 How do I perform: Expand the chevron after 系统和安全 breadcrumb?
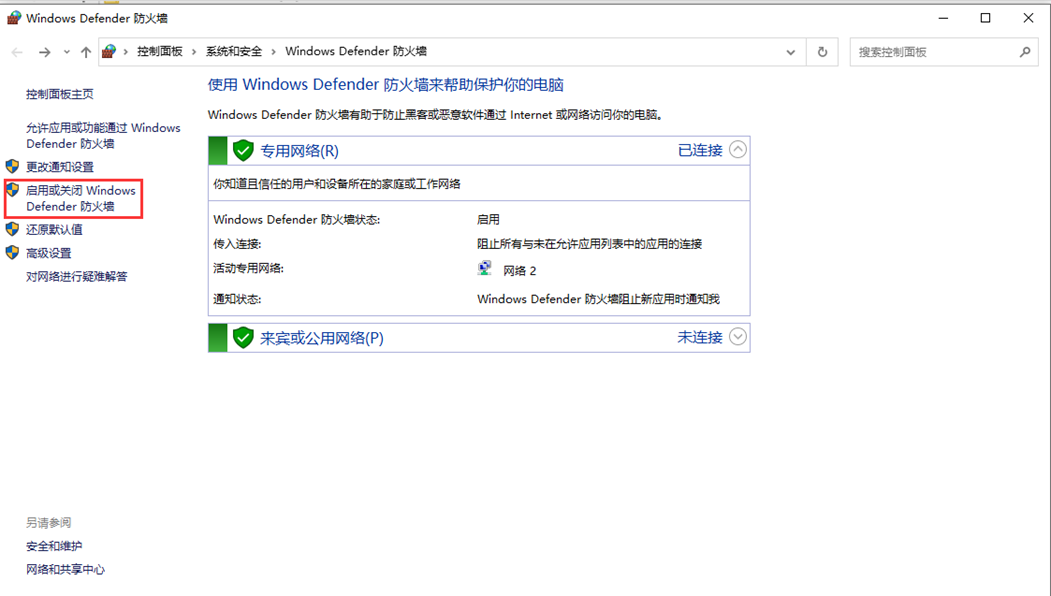coord(273,52)
